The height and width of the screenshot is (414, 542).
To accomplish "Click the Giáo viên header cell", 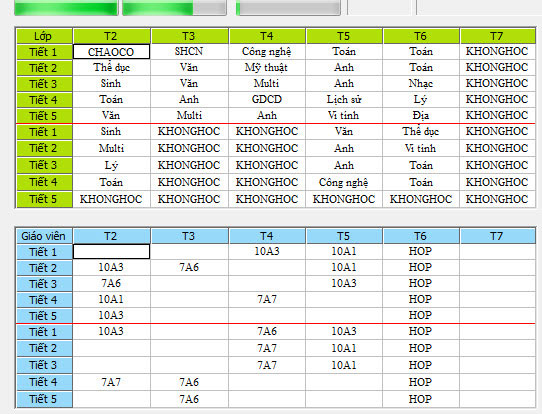I will click(44, 236).
